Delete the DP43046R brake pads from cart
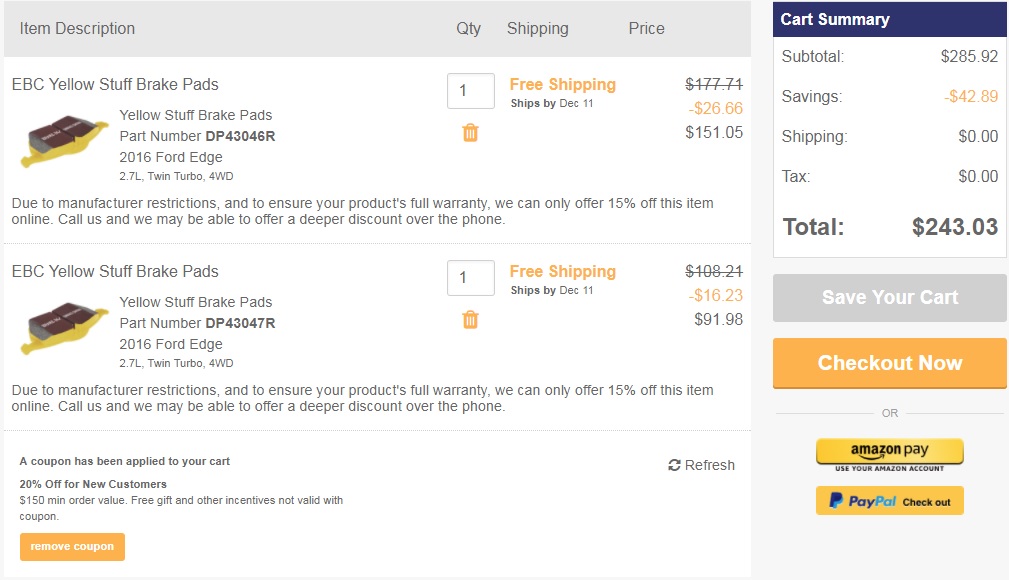The height and width of the screenshot is (580, 1009). [470, 133]
